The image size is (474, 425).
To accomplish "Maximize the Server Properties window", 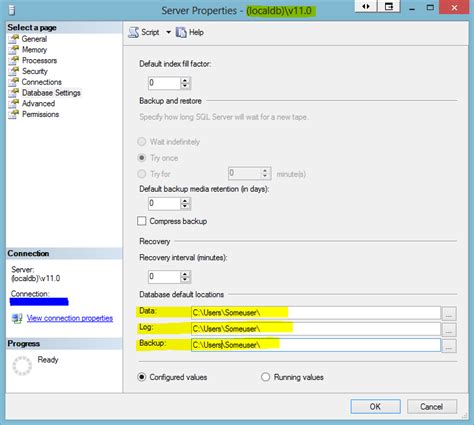I will click(430, 7).
